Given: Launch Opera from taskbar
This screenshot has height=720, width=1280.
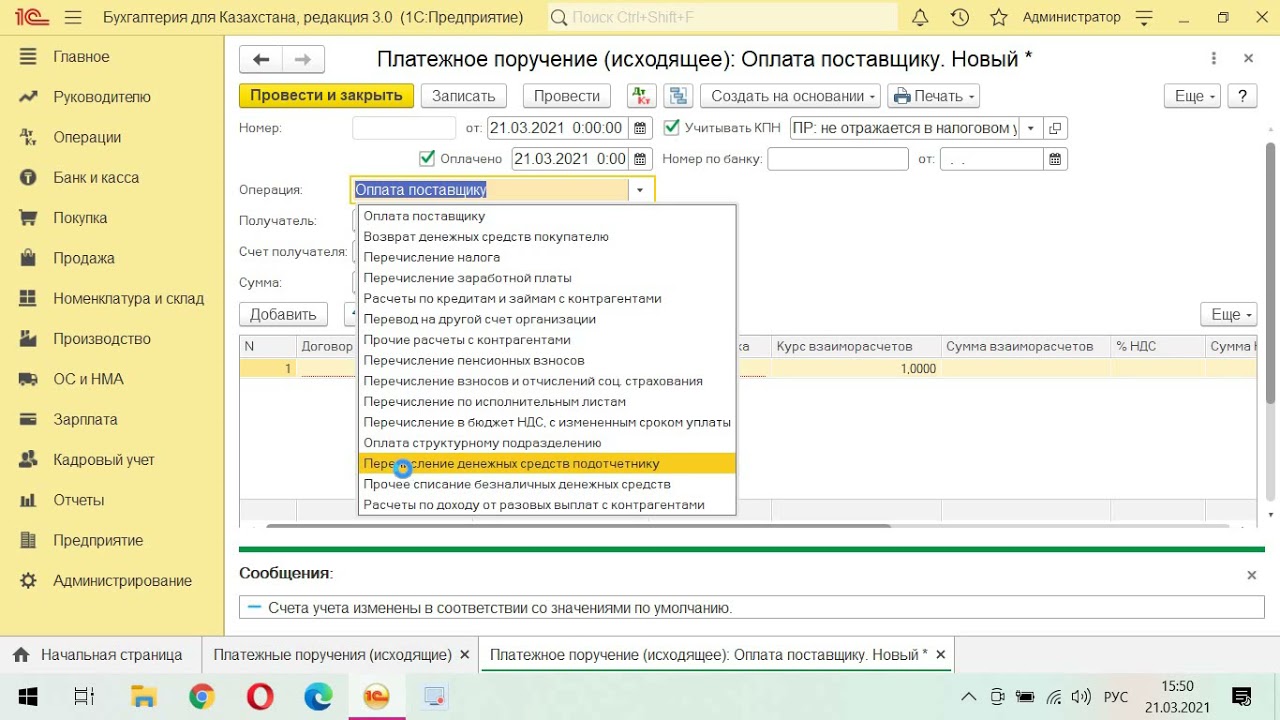Looking at the screenshot, I should [x=260, y=697].
